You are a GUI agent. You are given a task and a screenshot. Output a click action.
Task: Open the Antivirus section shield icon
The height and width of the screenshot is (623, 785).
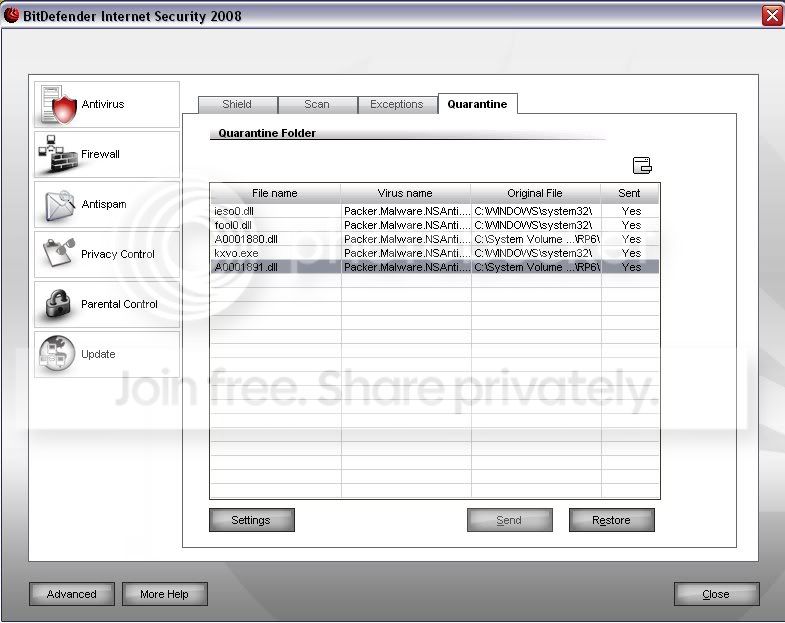(x=59, y=104)
